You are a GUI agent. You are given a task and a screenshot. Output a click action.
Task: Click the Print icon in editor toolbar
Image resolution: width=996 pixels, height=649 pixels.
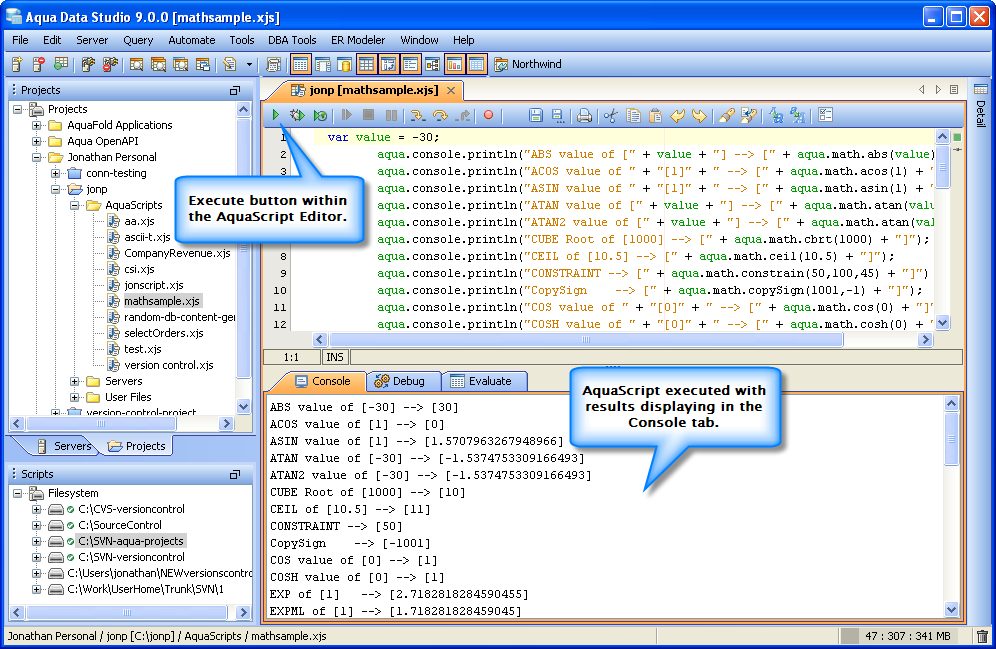[584, 116]
